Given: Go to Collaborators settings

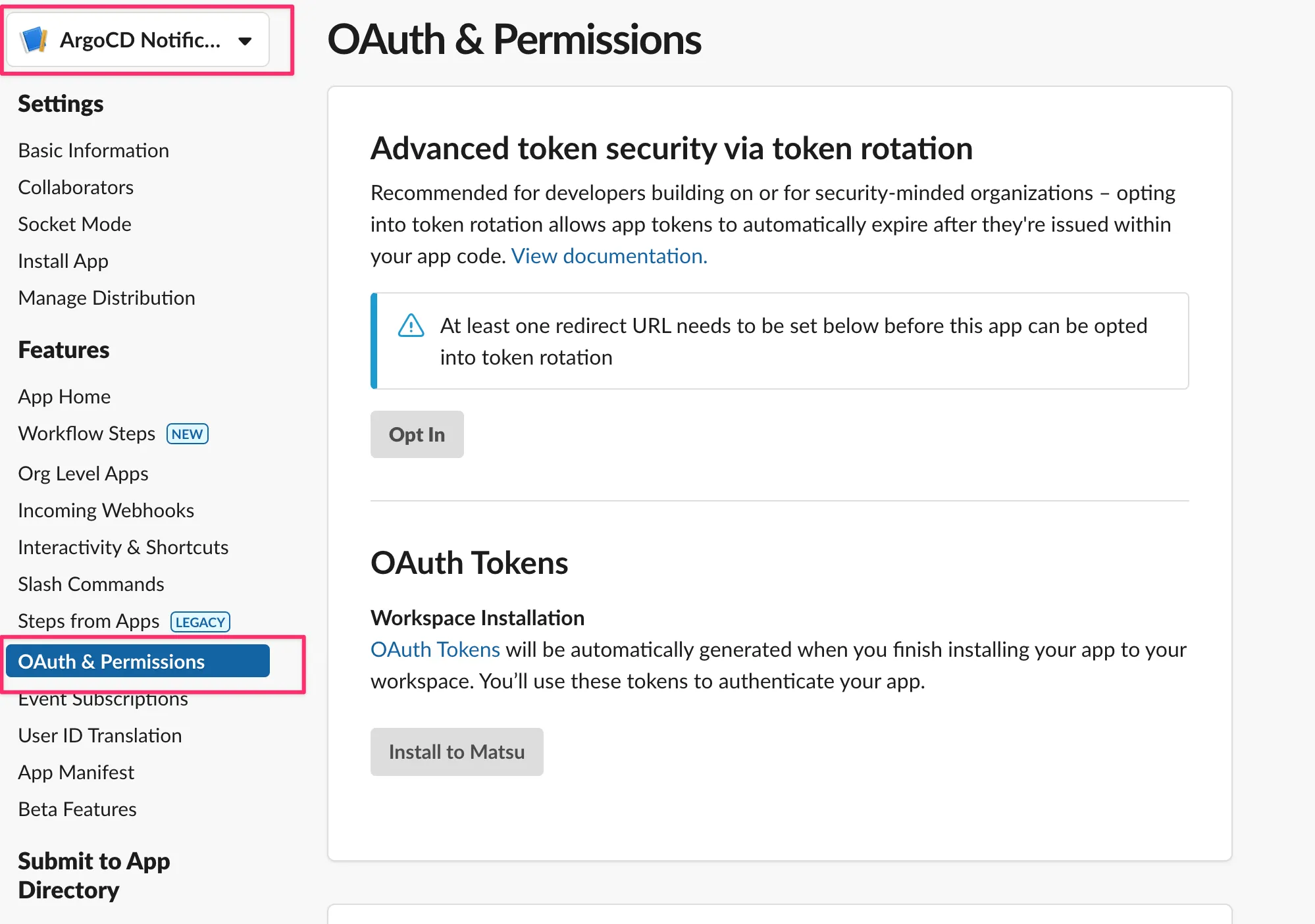Looking at the screenshot, I should pos(76,188).
